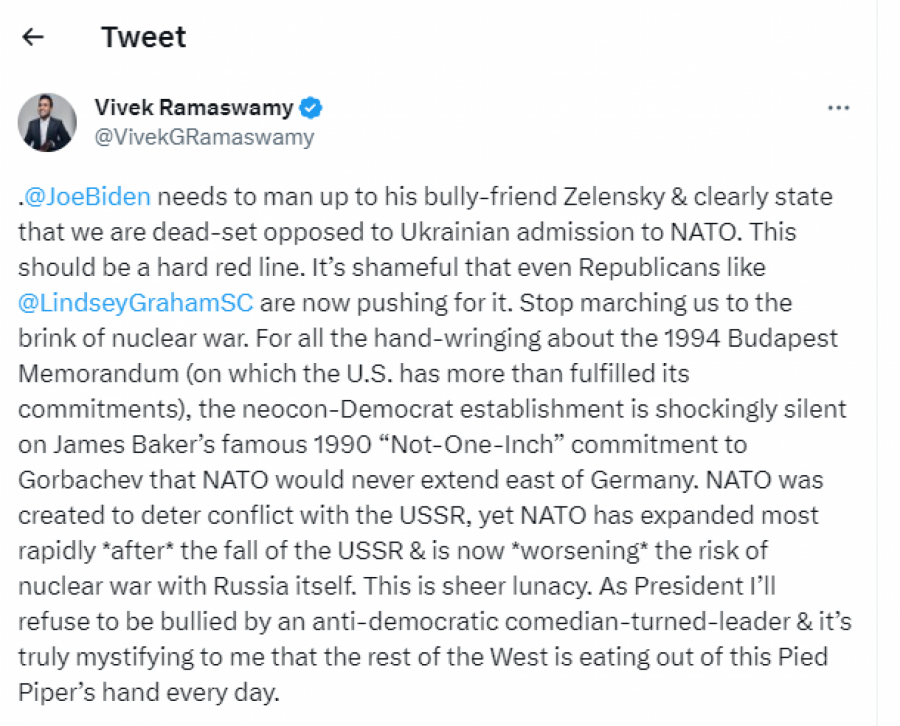The width and height of the screenshot is (900, 726).
Task: Open the @VivekGRamaswamy handle link
Action: point(203,137)
